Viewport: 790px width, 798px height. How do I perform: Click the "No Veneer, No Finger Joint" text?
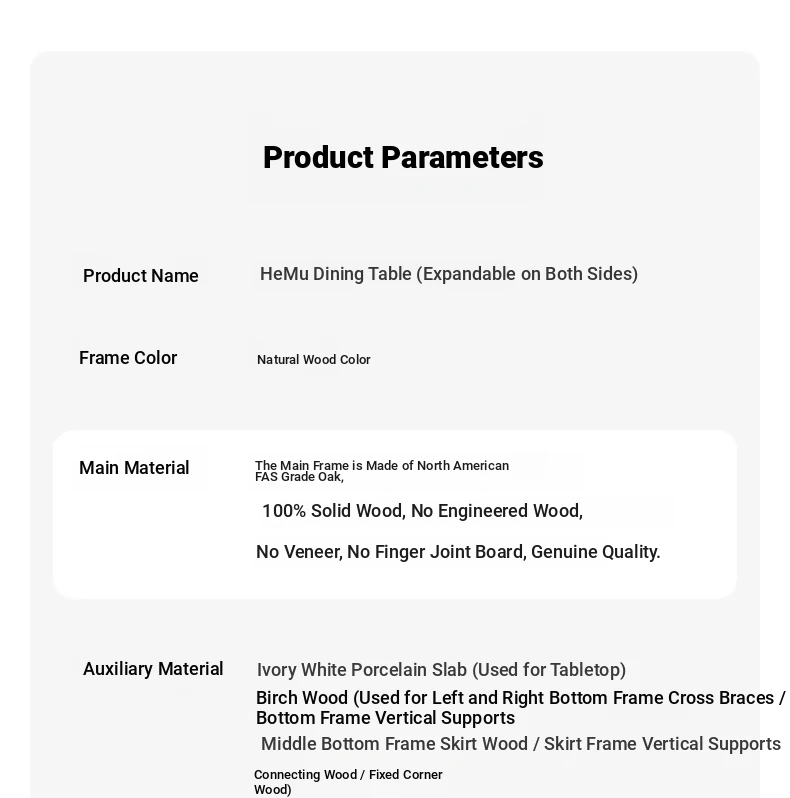[390, 552]
